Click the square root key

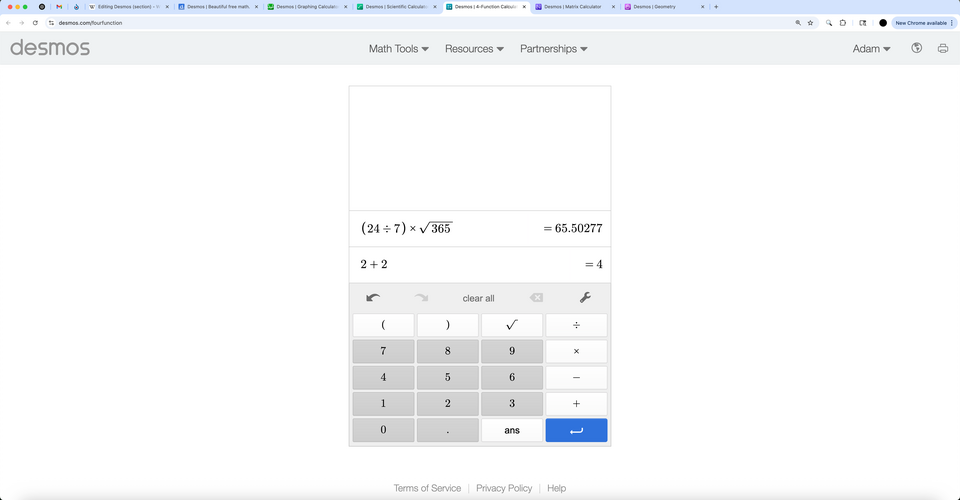[512, 325]
